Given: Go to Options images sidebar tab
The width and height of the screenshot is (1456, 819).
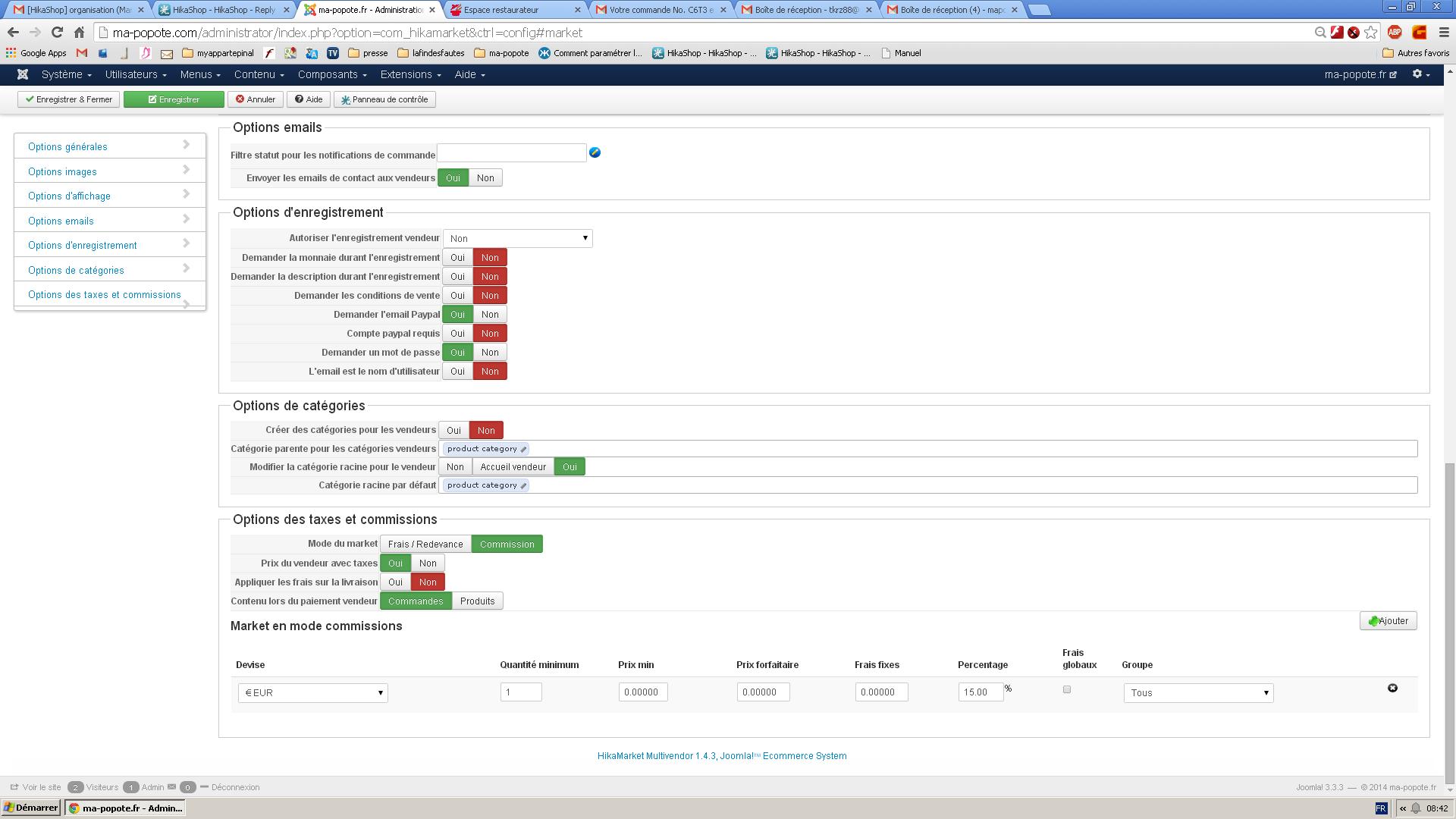Looking at the screenshot, I should tap(62, 171).
